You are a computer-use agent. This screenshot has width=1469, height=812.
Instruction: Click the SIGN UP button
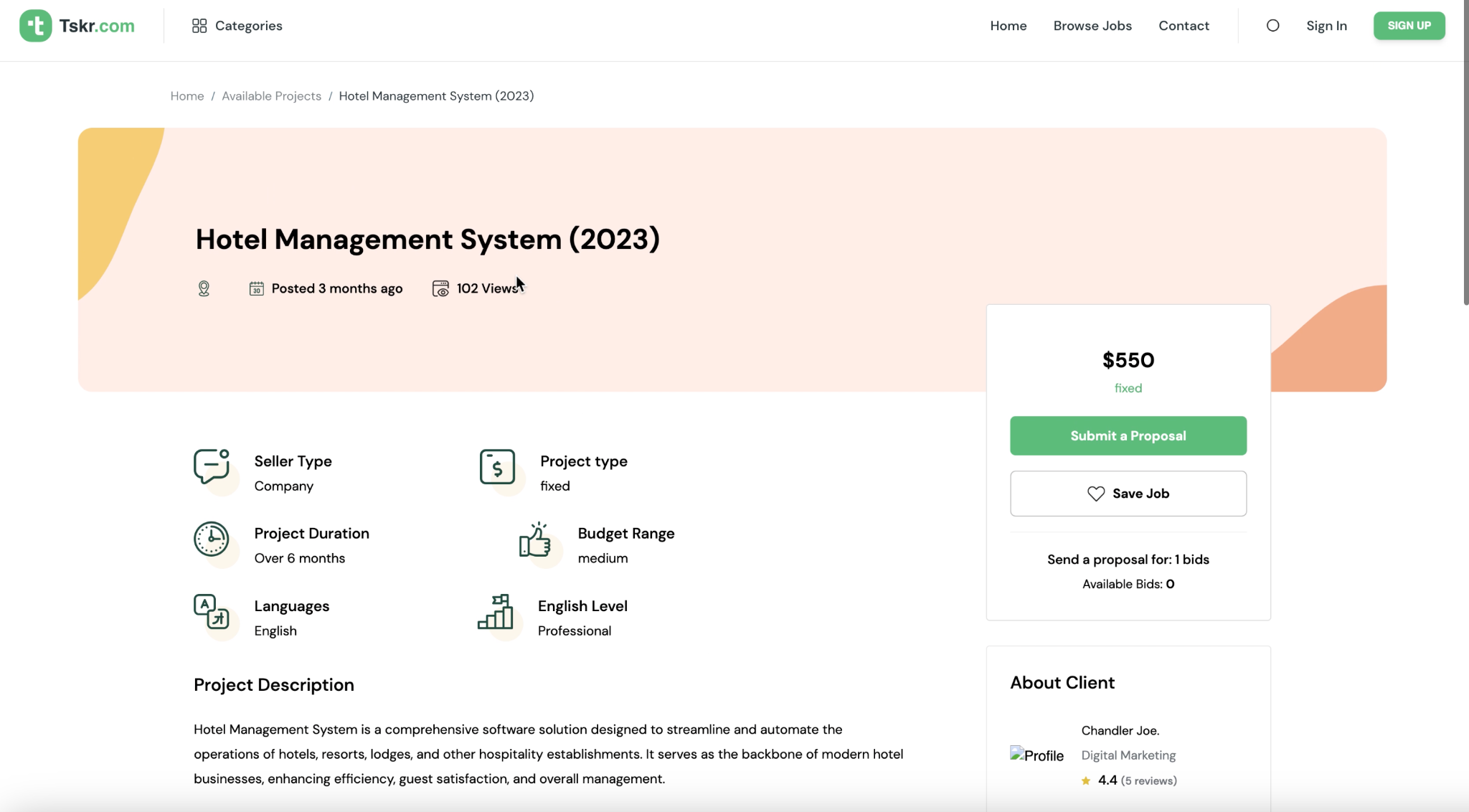(1409, 26)
